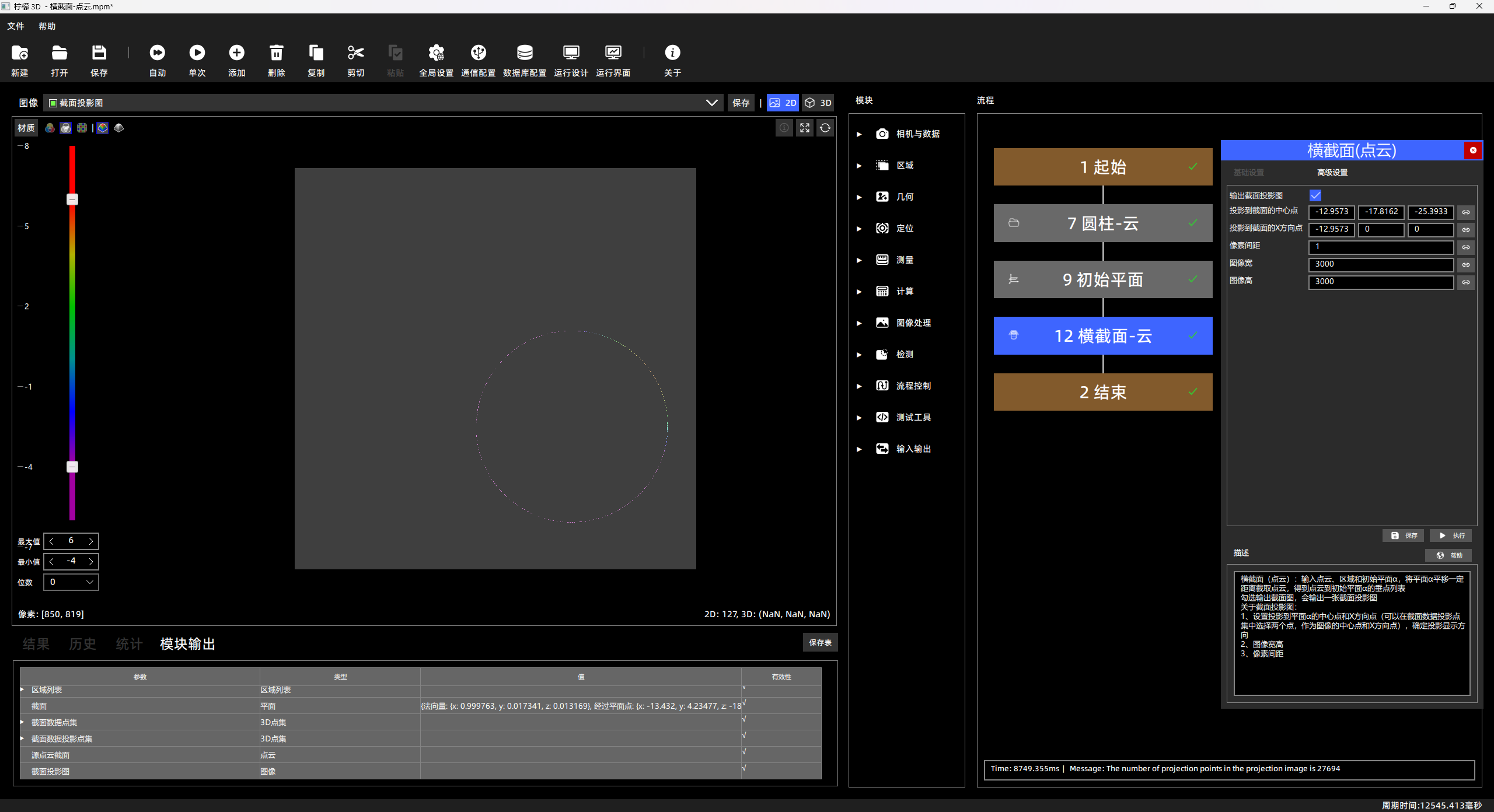The height and width of the screenshot is (812, 1494).
Task: Open the 文件 menu
Action: (x=16, y=26)
